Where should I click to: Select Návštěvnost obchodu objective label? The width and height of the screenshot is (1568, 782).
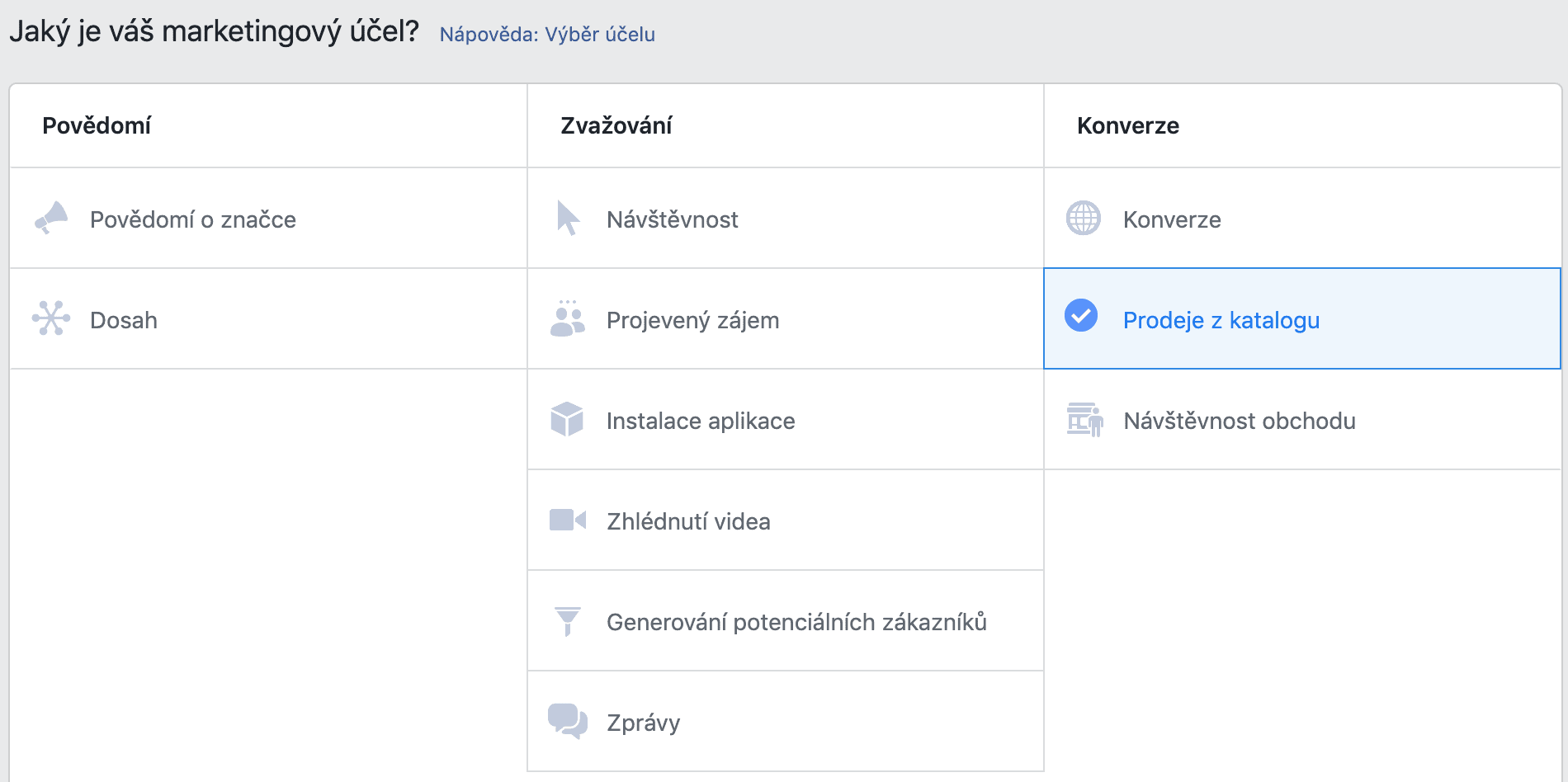1240,421
